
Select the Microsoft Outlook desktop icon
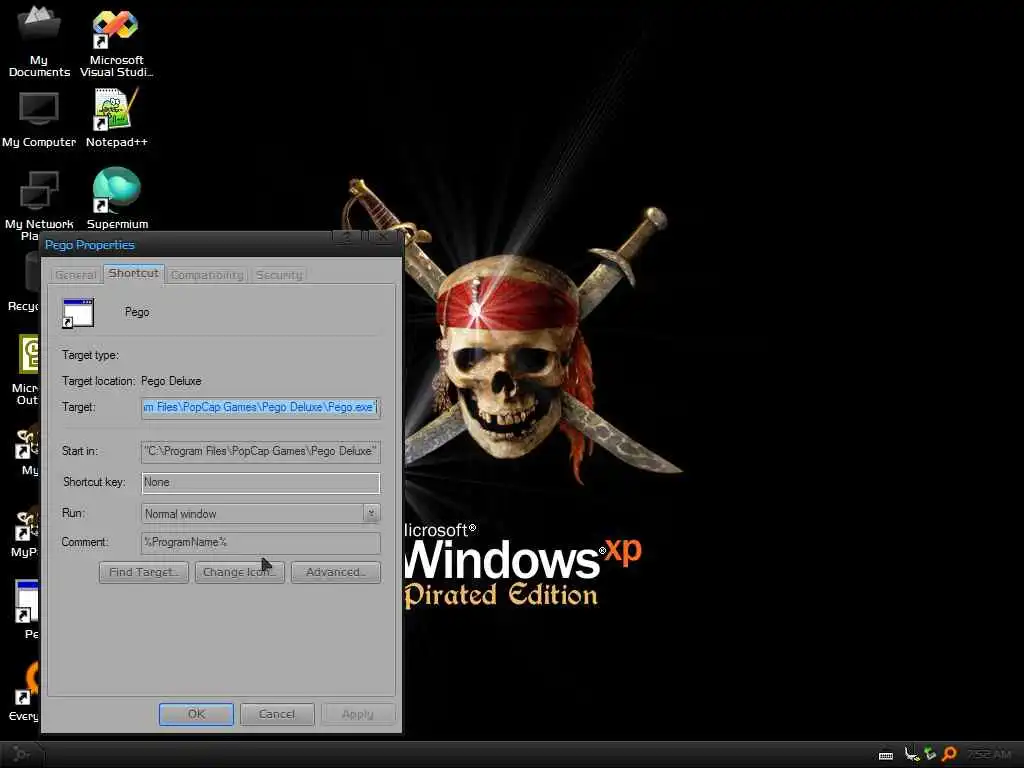(x=26, y=370)
